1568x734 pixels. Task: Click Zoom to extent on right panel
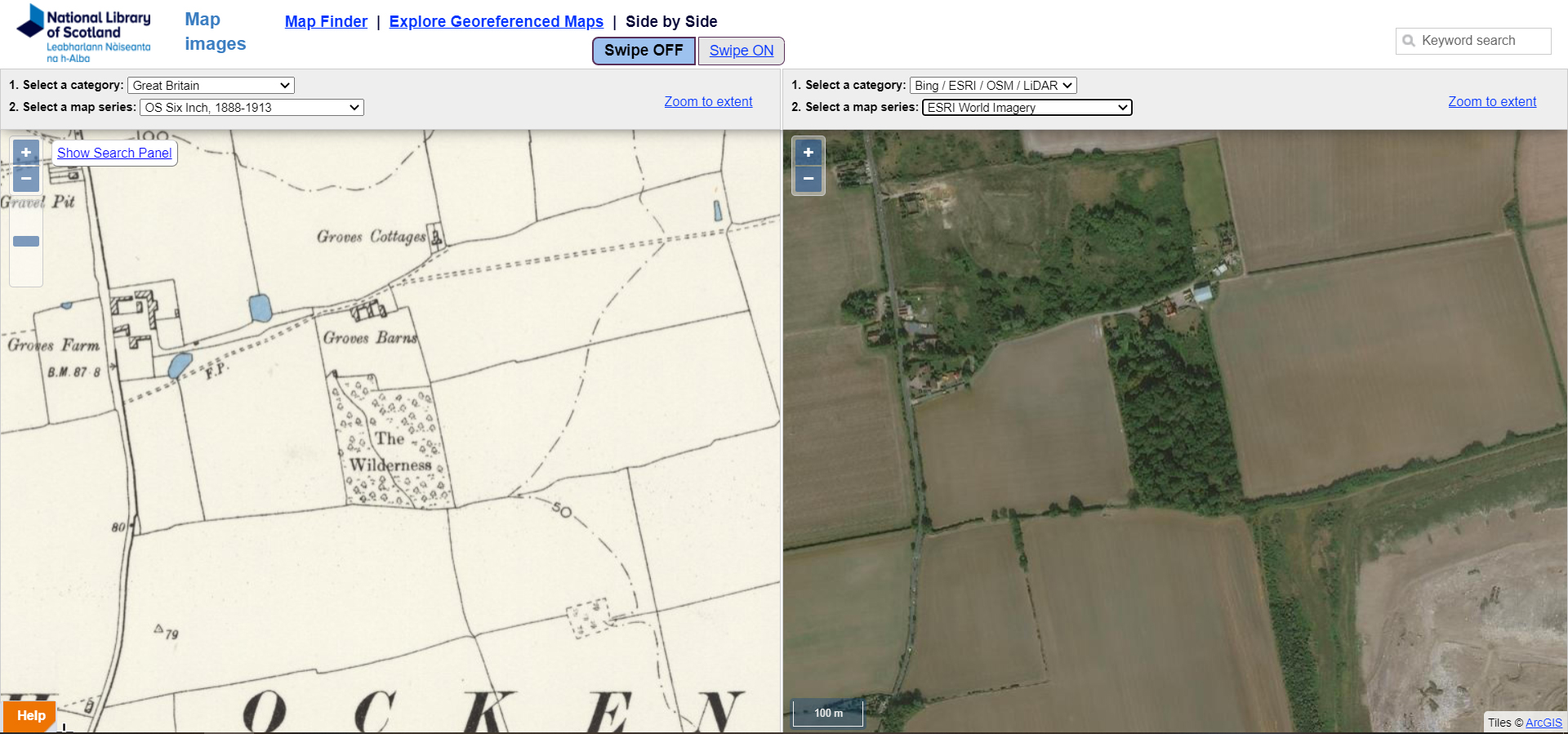click(x=1492, y=101)
